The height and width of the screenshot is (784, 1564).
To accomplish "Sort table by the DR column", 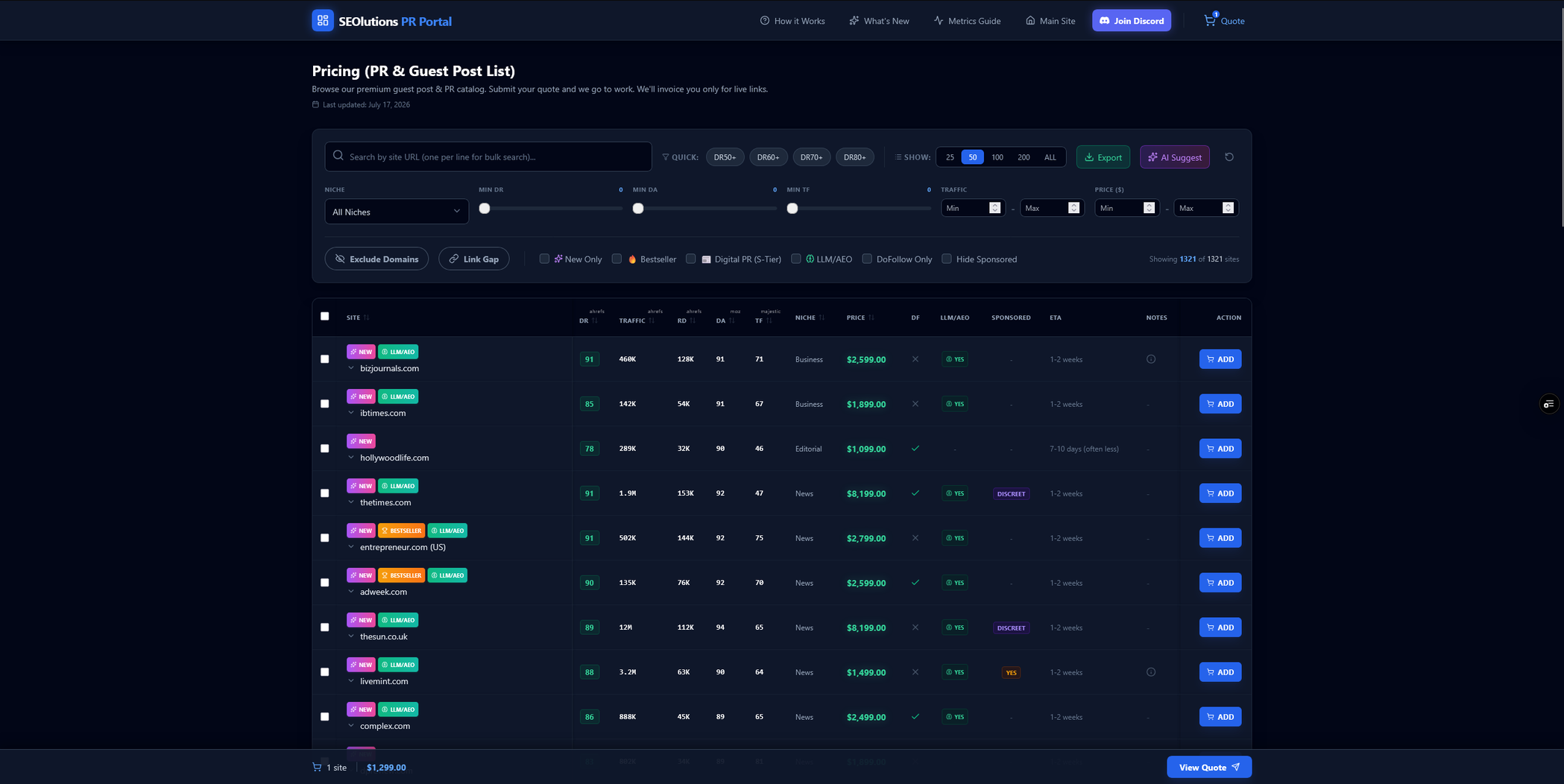I will pyautogui.click(x=588, y=320).
